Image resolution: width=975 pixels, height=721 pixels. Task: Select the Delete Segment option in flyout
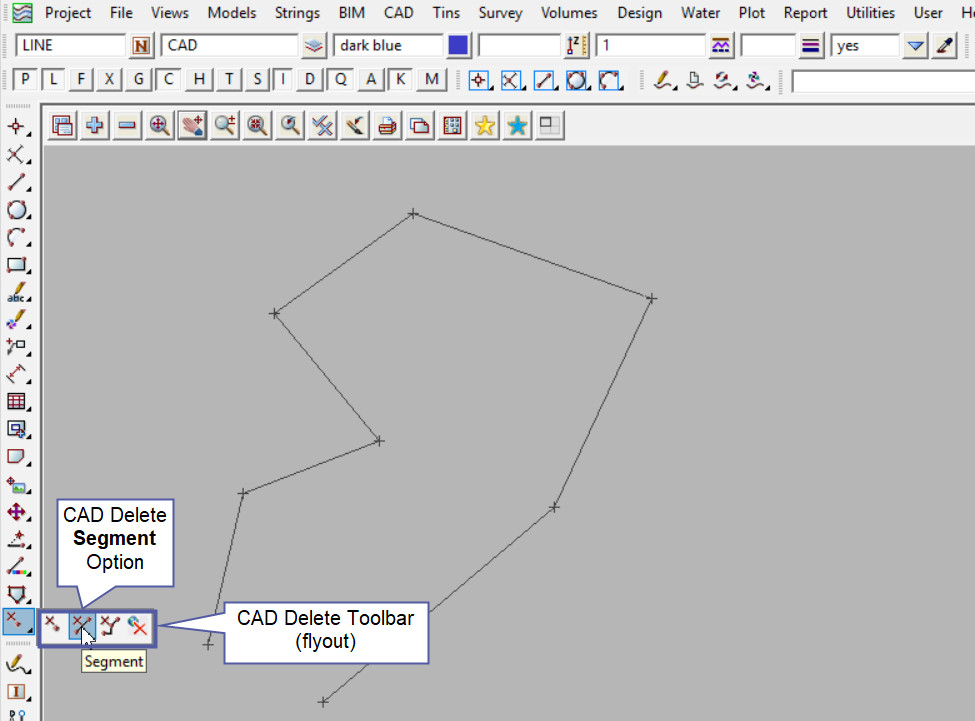pos(81,626)
